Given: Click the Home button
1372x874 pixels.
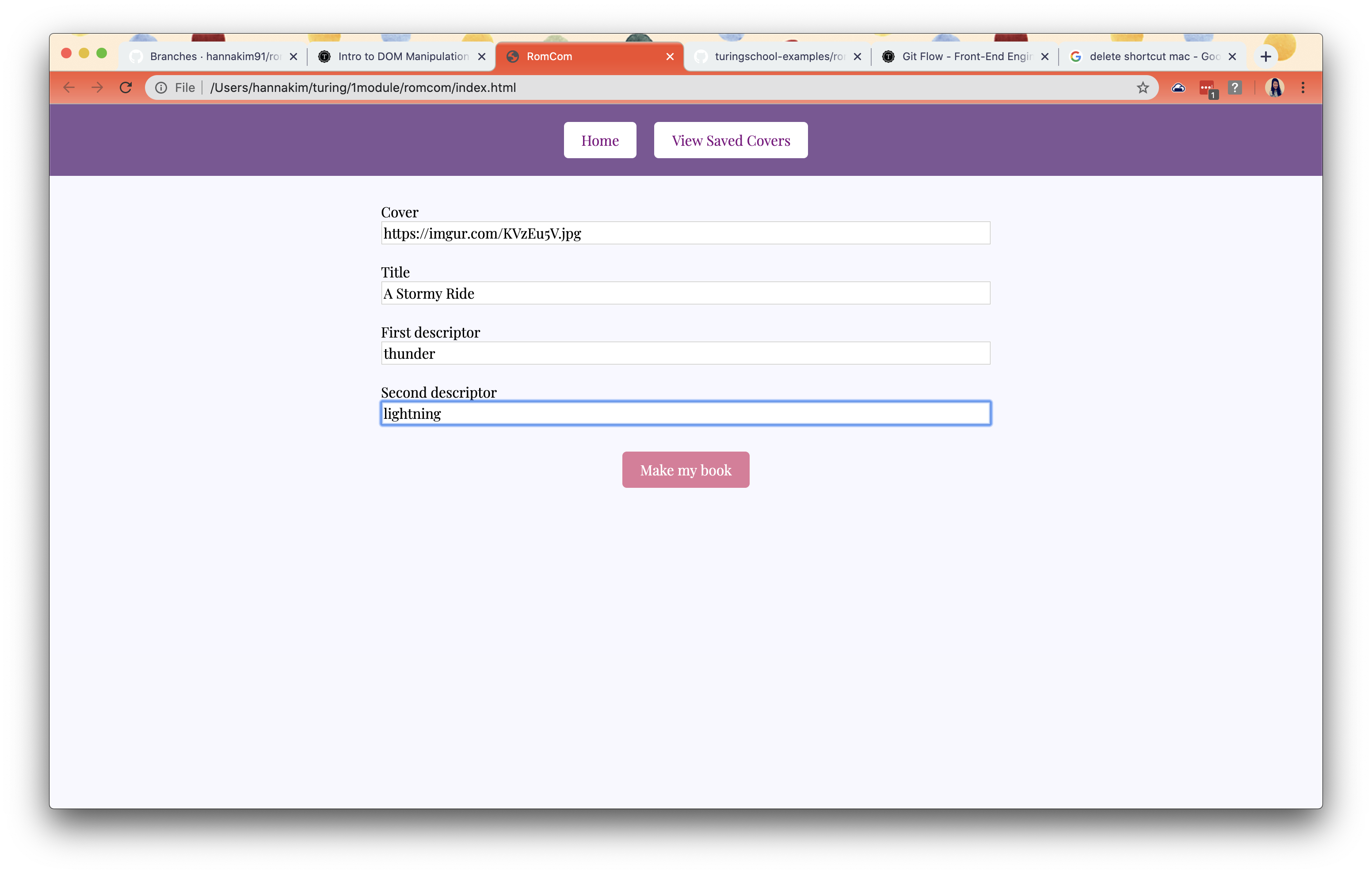Looking at the screenshot, I should coord(599,140).
